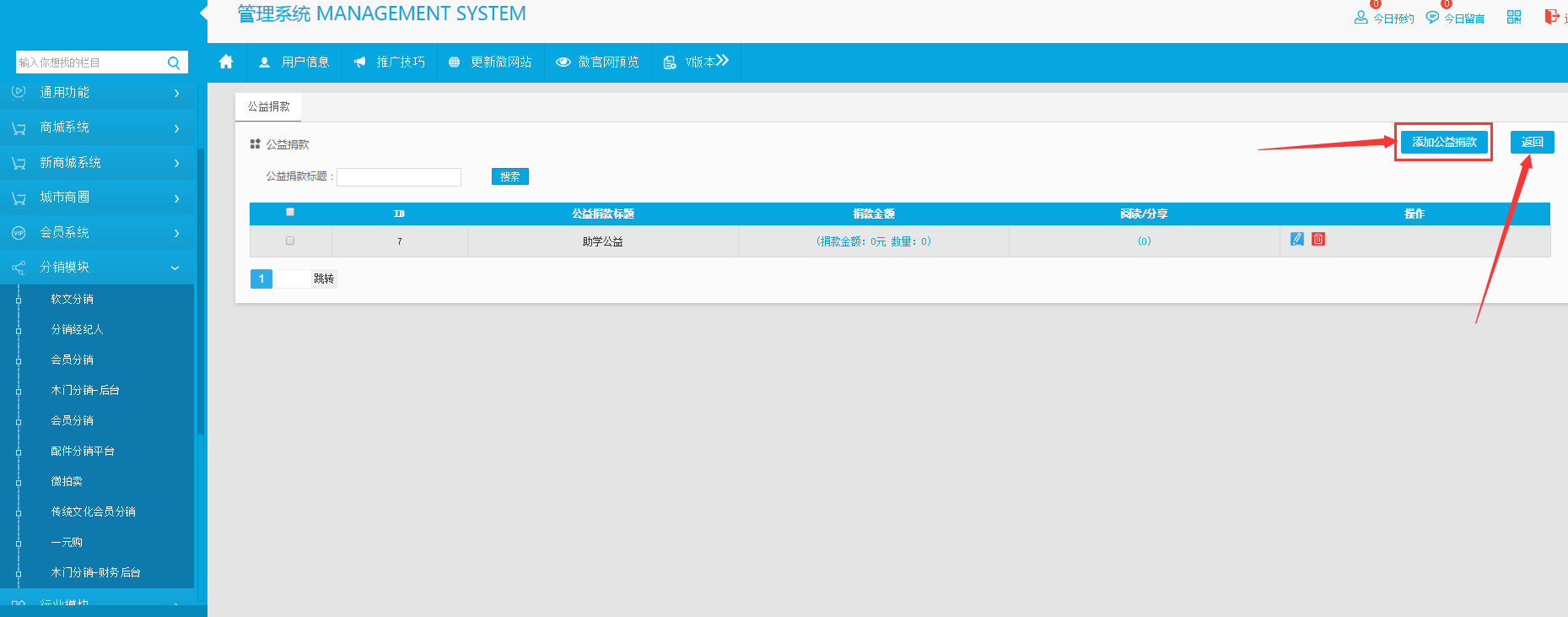
Task: Open the 今日预约 link
Action: (x=1393, y=19)
